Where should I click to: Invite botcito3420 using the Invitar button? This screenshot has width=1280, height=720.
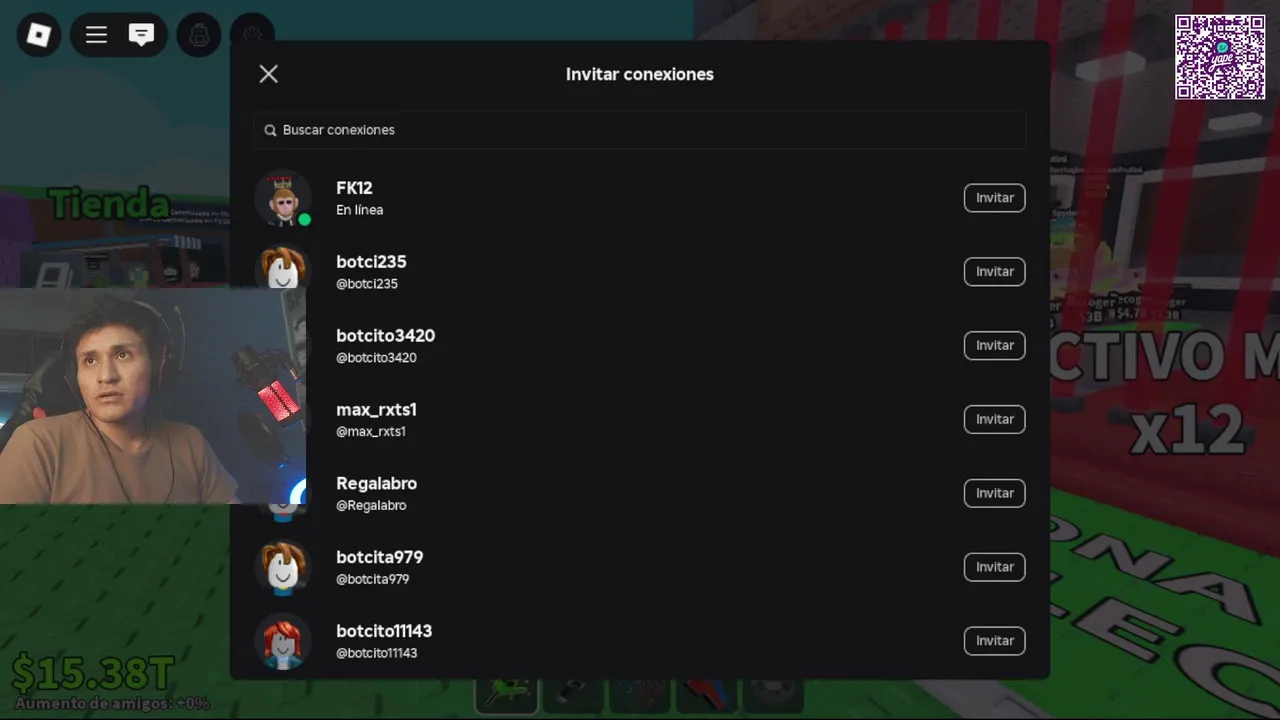[994, 345]
